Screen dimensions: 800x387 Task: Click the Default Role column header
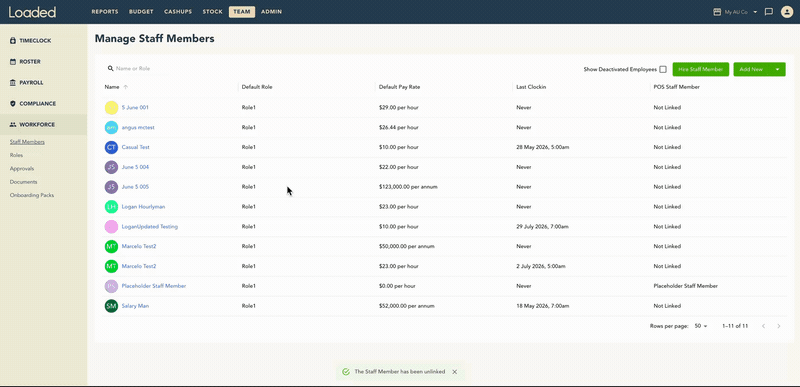point(257,87)
